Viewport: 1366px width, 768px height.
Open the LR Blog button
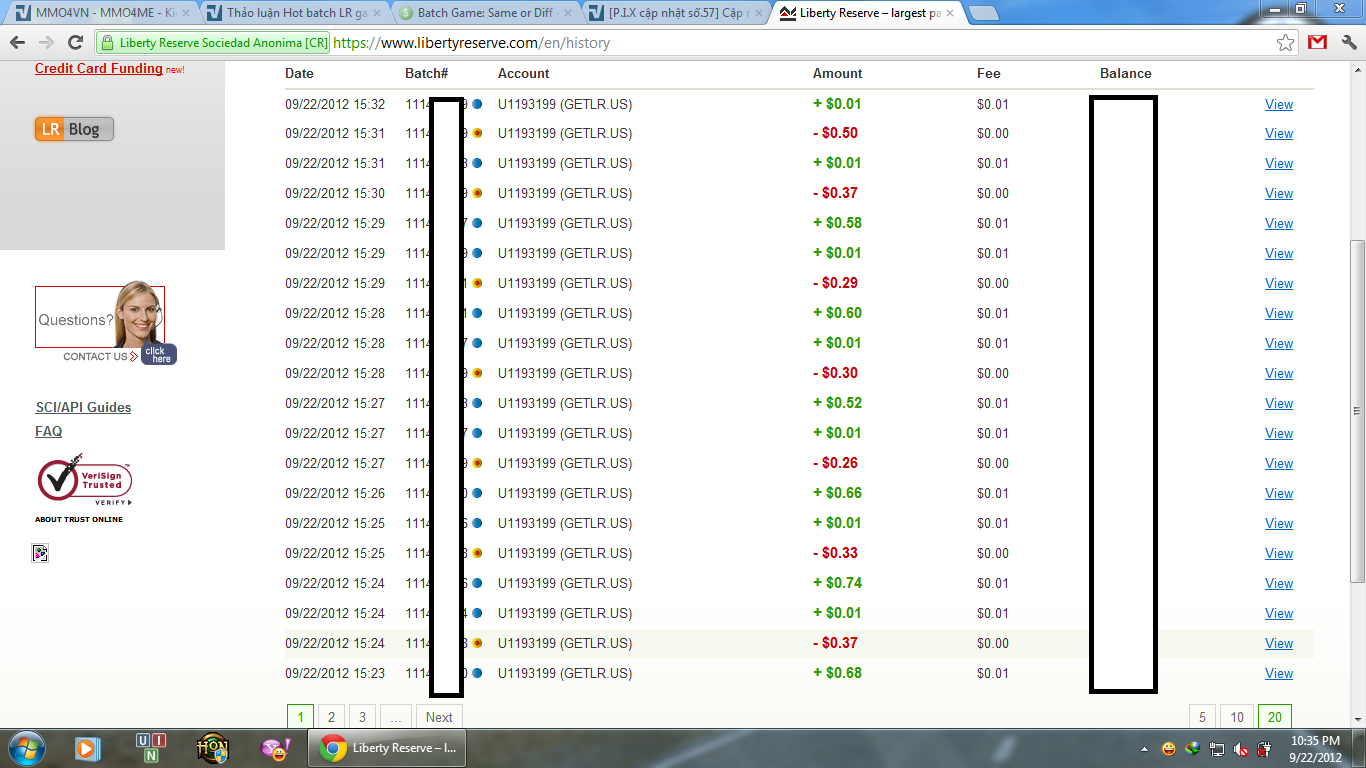(74, 129)
